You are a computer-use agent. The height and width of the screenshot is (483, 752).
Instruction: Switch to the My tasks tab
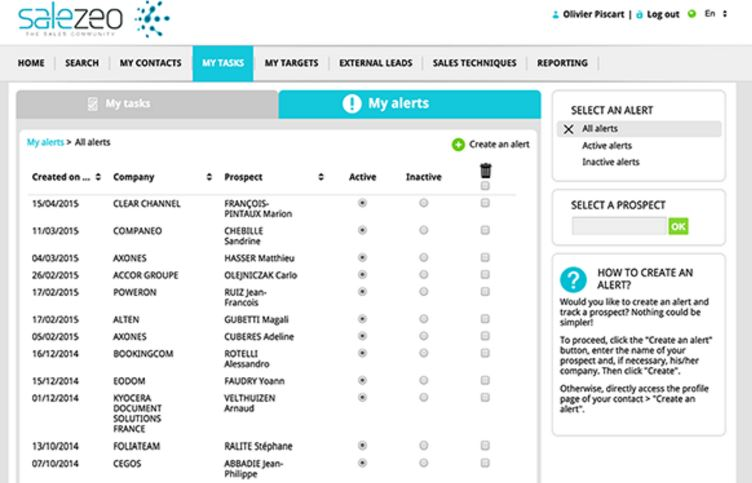pyautogui.click(x=147, y=104)
